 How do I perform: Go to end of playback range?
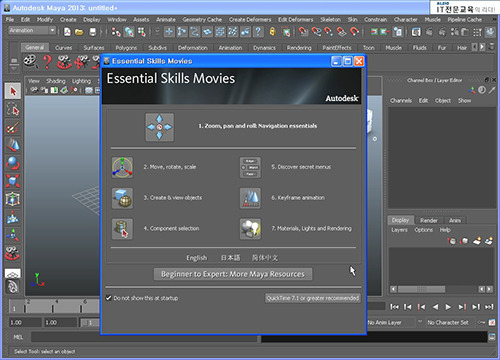(x=489, y=307)
